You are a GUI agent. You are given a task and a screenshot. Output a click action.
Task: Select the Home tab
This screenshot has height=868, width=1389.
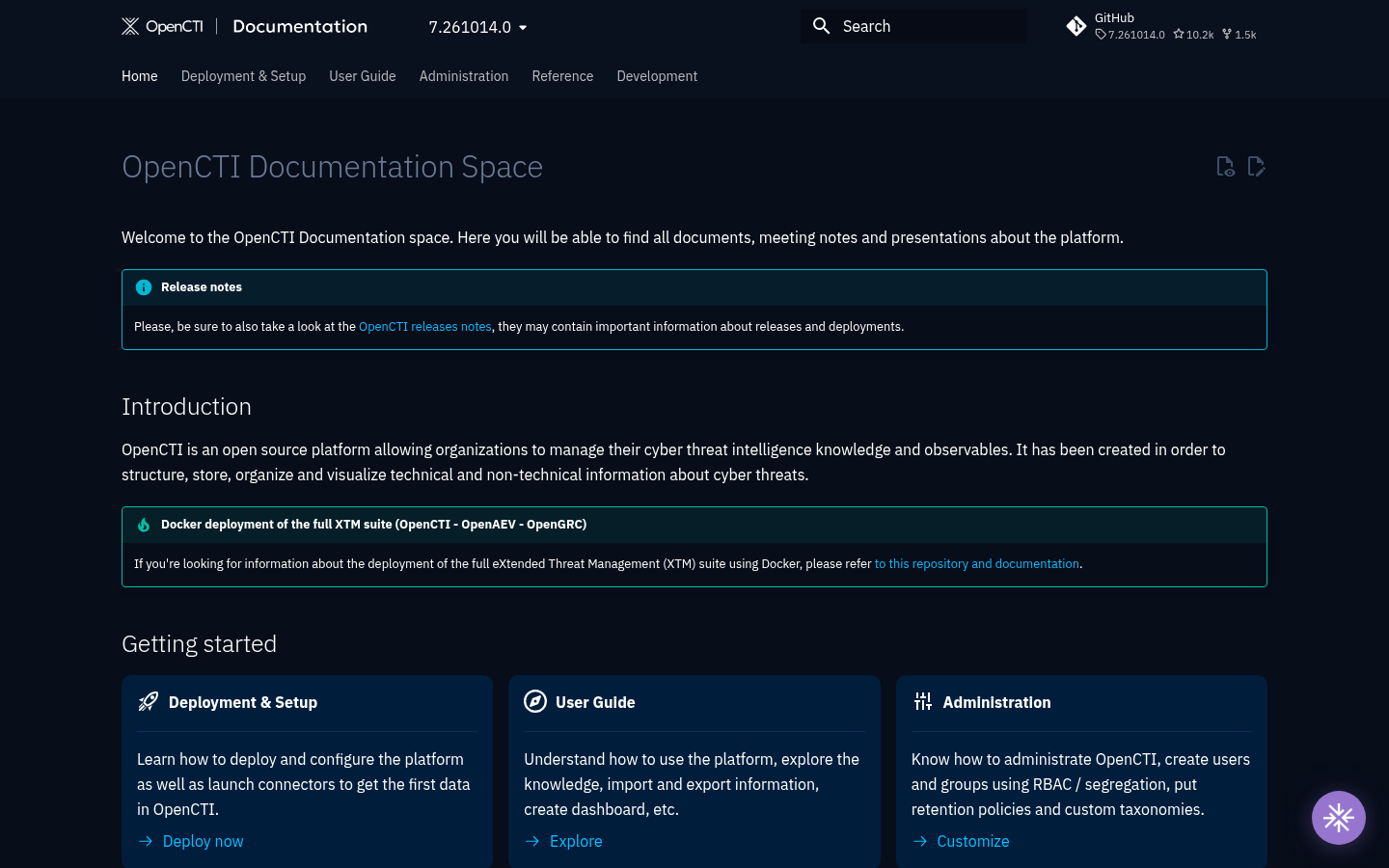click(140, 76)
